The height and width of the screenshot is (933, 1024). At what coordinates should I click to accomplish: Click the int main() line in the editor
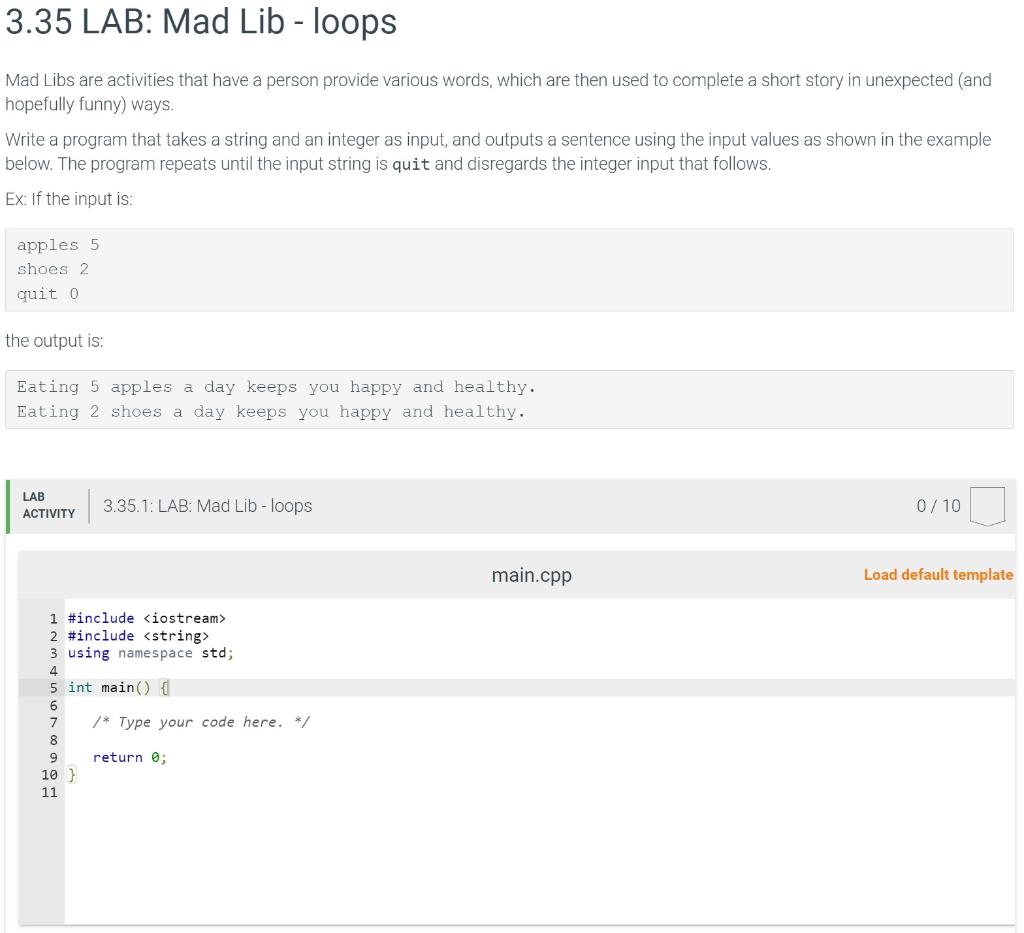pyautogui.click(x=117, y=687)
